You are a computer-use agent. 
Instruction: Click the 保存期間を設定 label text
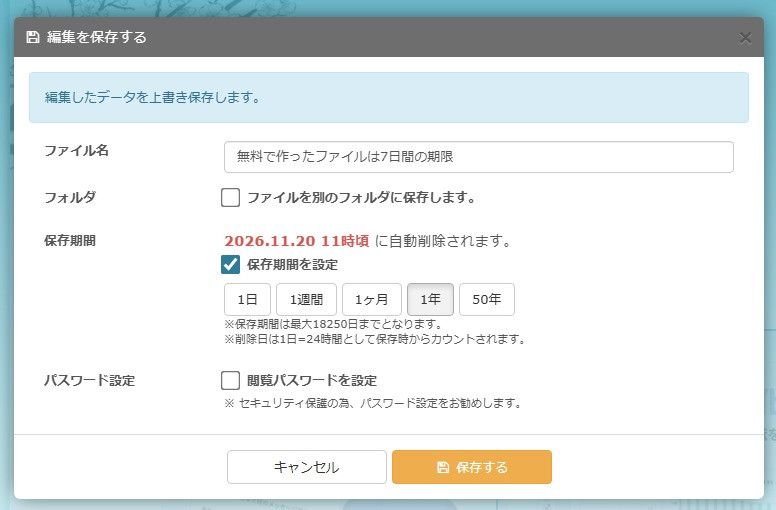(x=292, y=265)
